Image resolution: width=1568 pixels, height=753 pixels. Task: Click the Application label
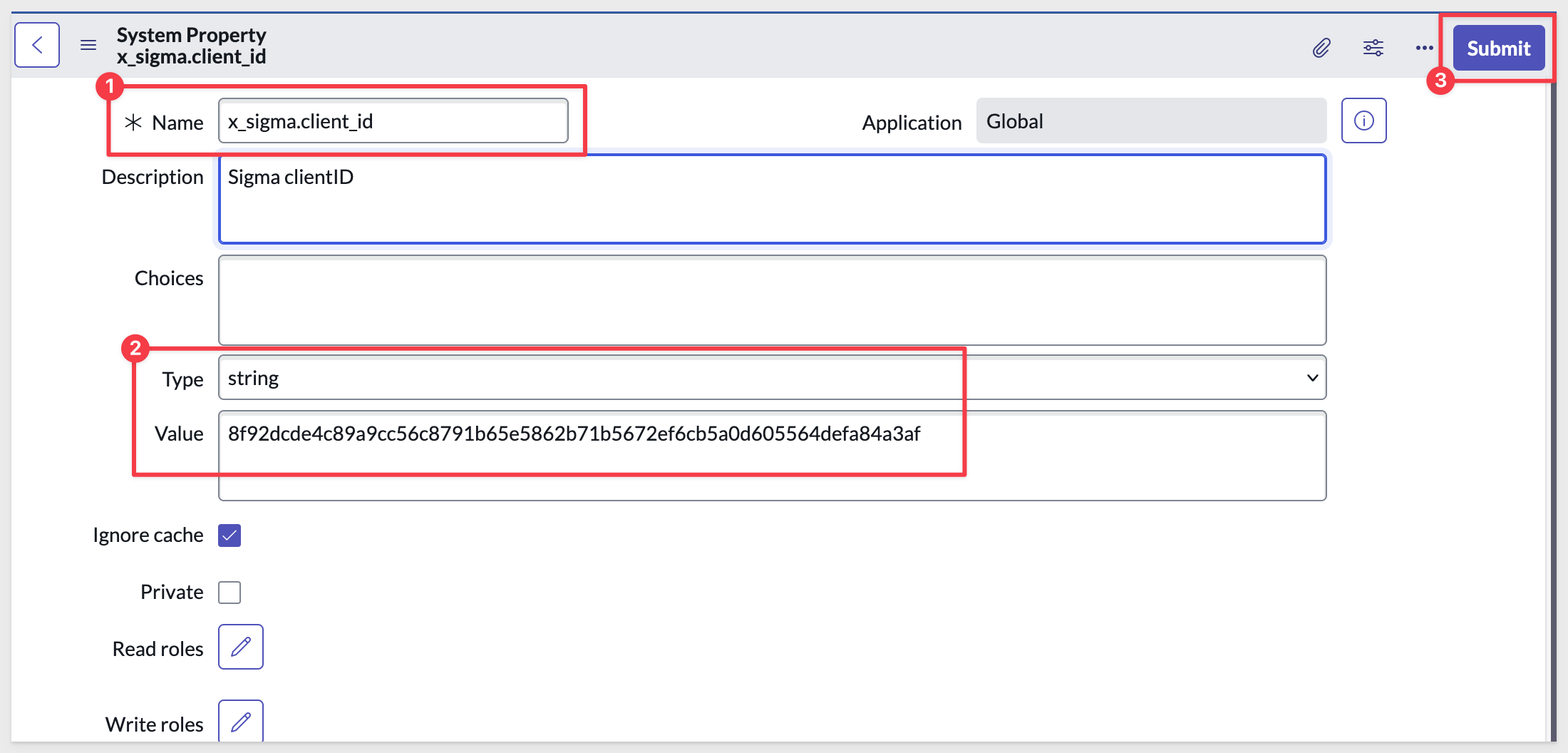[x=912, y=123]
